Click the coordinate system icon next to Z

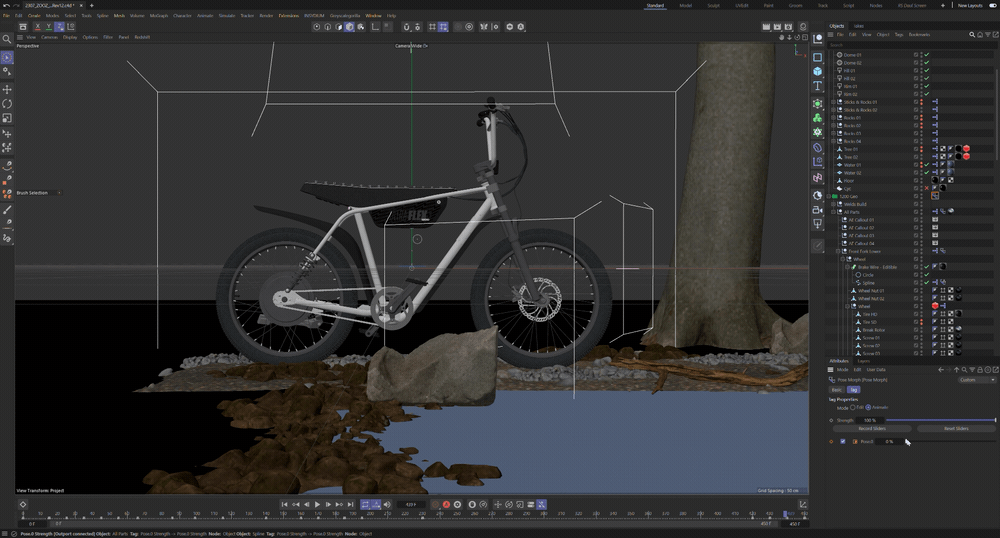tap(71, 27)
